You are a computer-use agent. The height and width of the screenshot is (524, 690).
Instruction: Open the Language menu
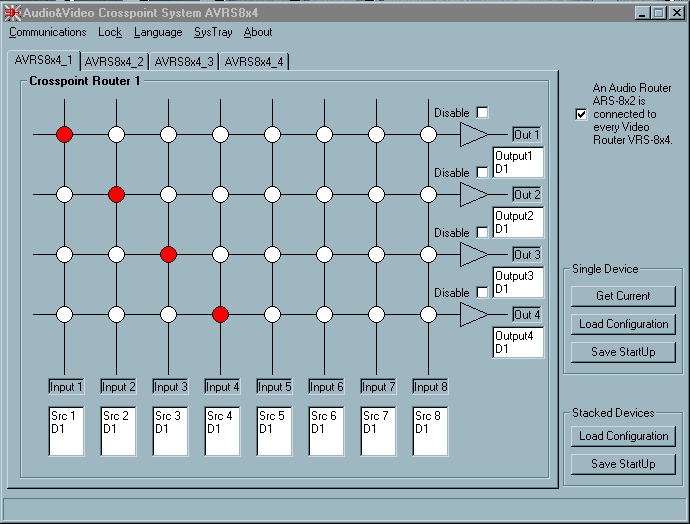(x=158, y=32)
